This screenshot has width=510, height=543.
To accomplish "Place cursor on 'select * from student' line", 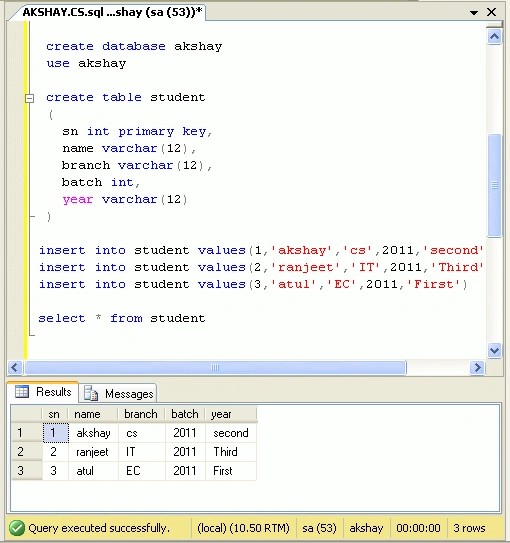I will (122, 318).
